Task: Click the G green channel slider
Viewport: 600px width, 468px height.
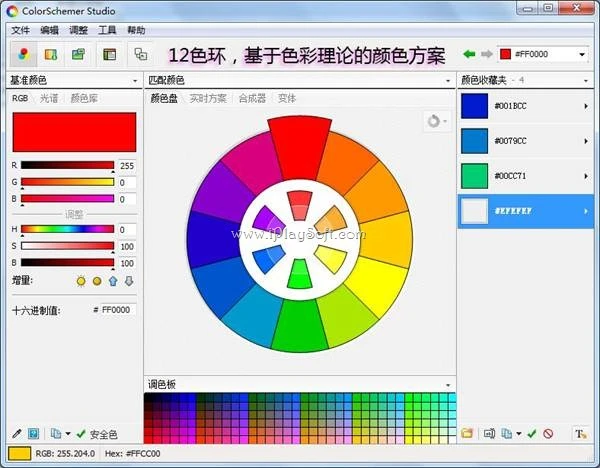Action: tap(67, 182)
